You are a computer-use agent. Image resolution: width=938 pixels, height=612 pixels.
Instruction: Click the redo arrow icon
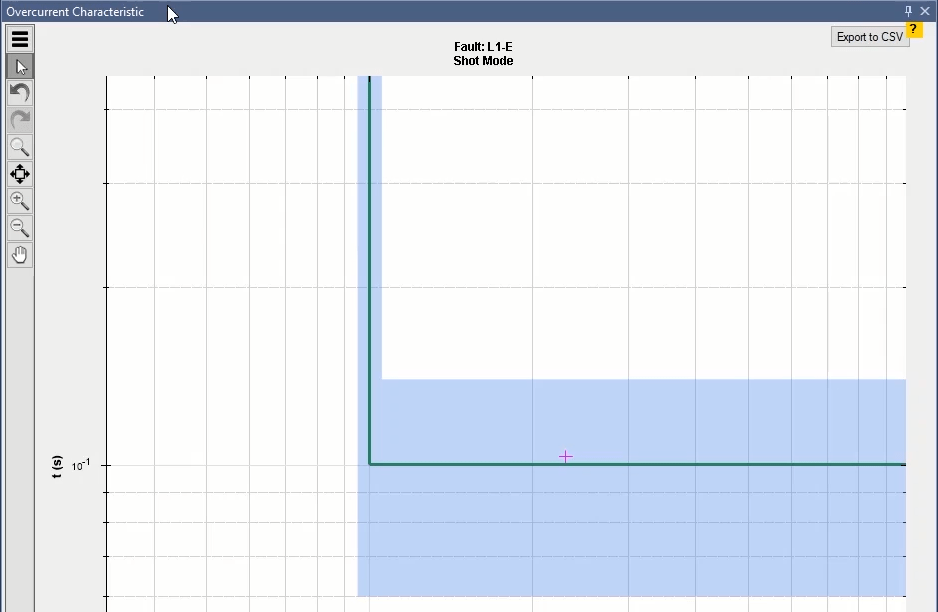tap(20, 120)
